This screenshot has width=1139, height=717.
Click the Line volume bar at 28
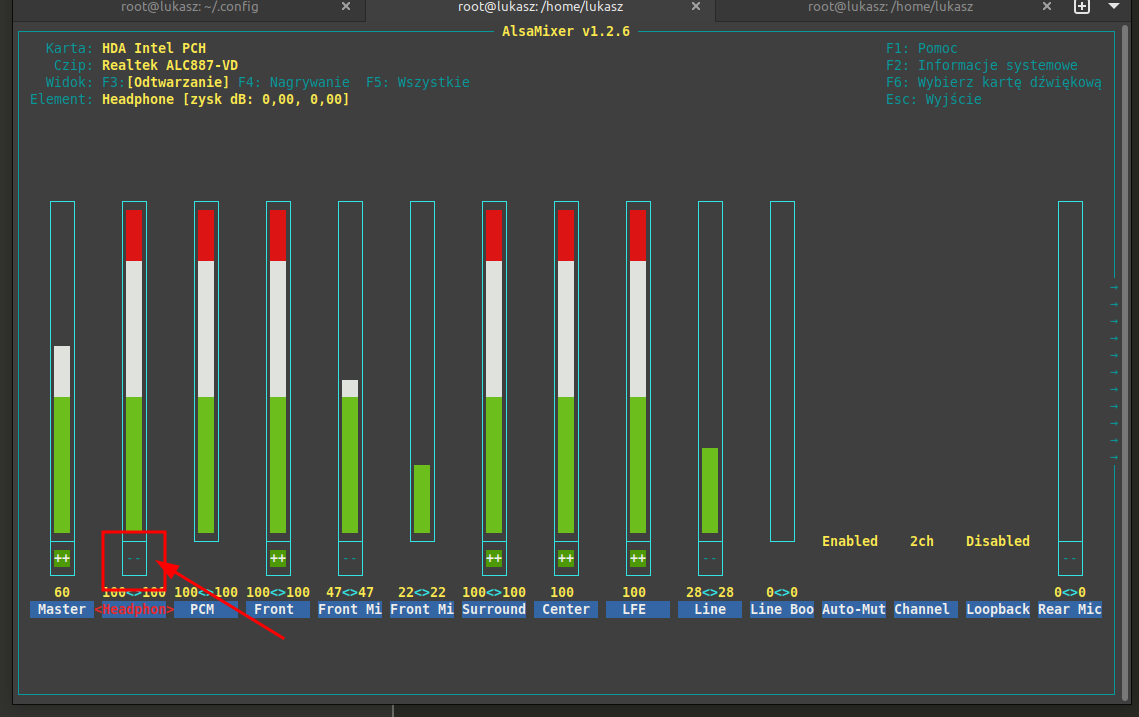(x=710, y=490)
